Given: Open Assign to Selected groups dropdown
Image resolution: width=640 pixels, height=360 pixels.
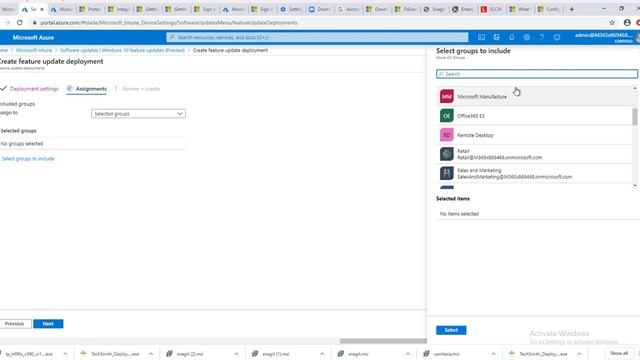Looking at the screenshot, I should point(138,113).
